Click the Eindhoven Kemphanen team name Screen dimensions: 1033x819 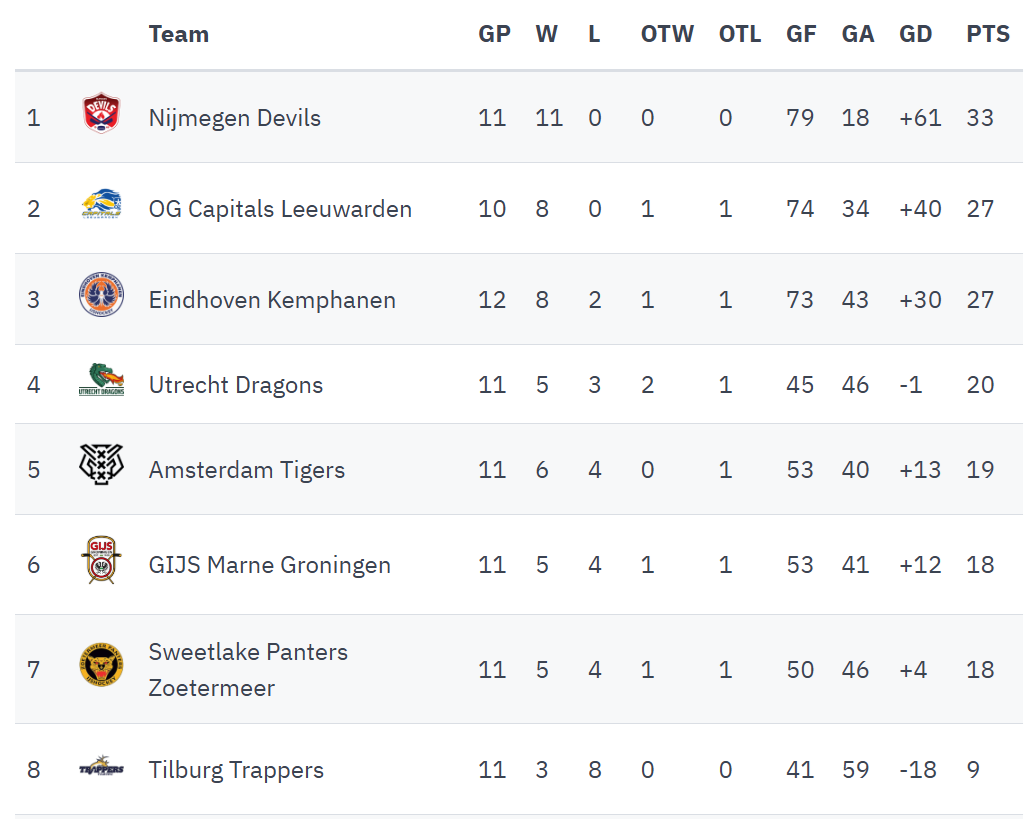point(272,300)
